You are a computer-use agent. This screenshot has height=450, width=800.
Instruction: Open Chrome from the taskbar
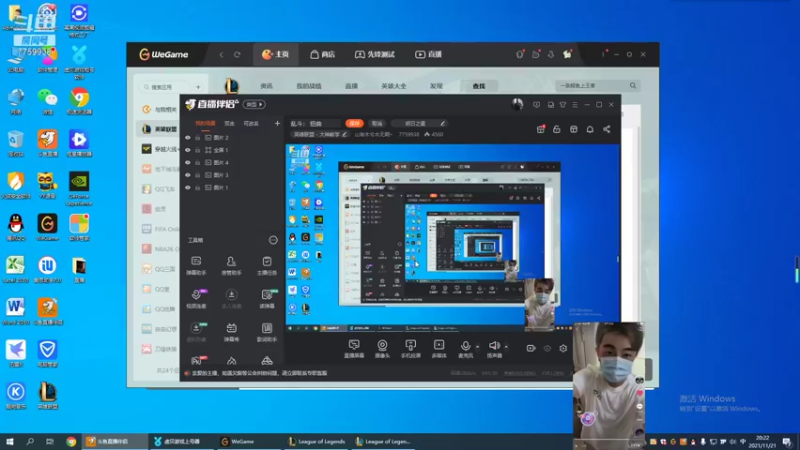coord(71,441)
